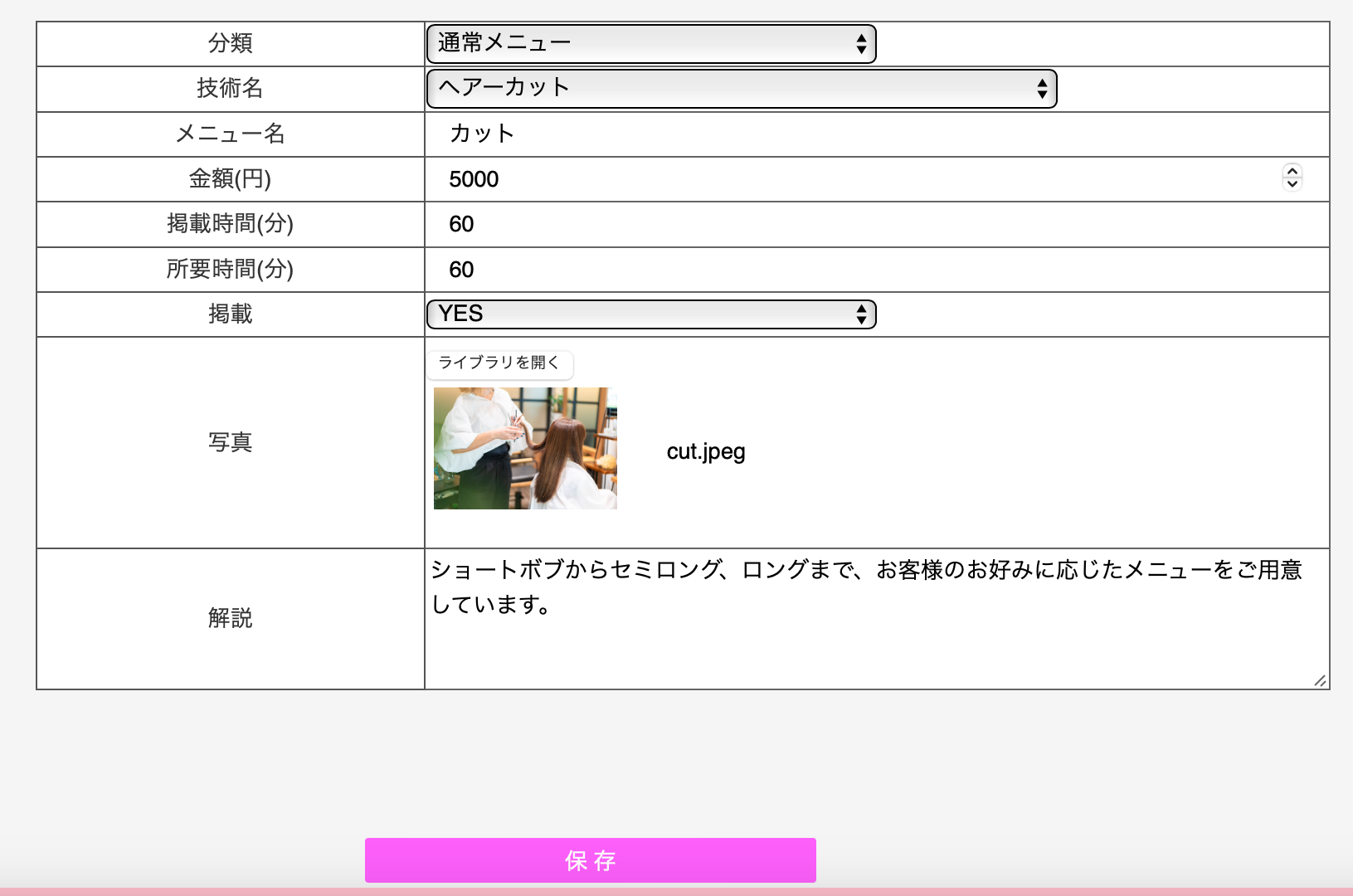Click the 分類 row label
This screenshot has width=1353, height=896.
pyautogui.click(x=230, y=43)
